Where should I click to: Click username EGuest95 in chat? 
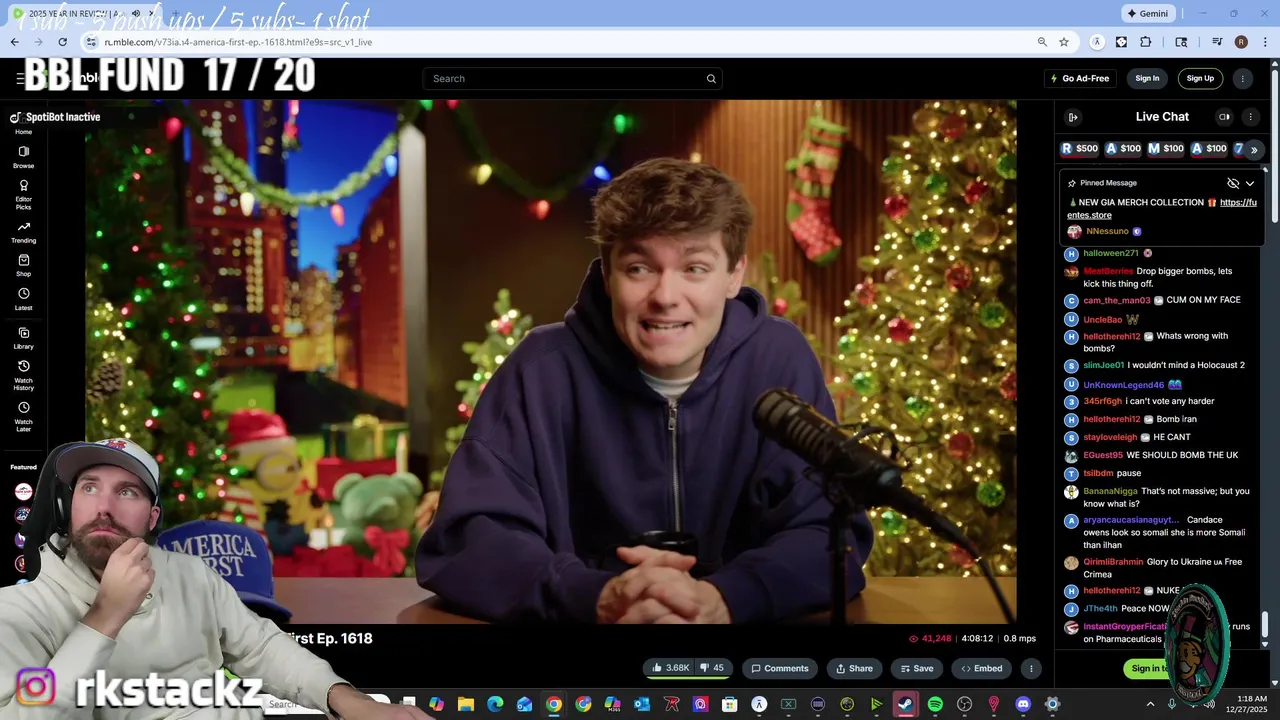pyautogui.click(x=1103, y=455)
